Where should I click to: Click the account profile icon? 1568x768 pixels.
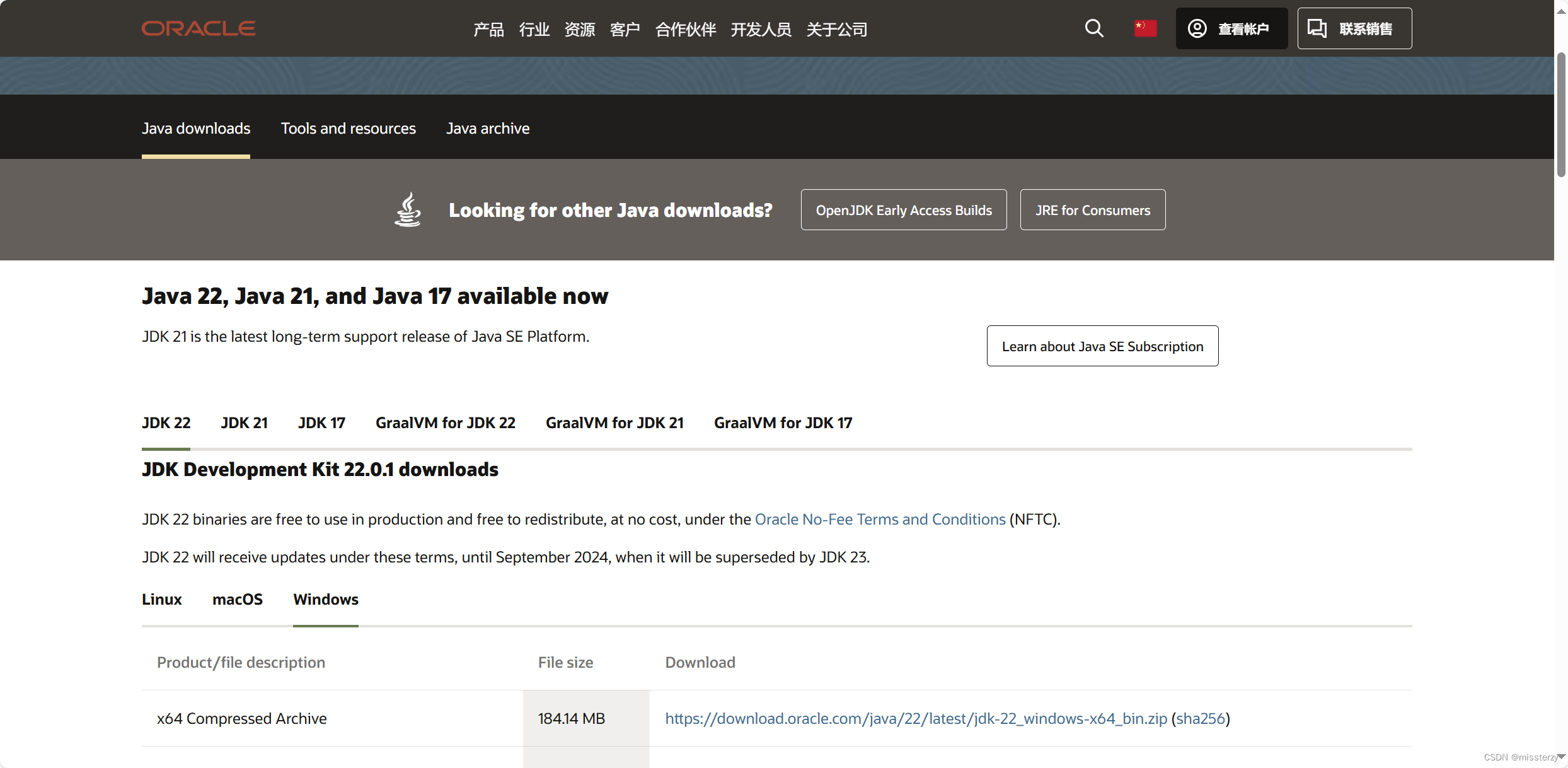1197,28
